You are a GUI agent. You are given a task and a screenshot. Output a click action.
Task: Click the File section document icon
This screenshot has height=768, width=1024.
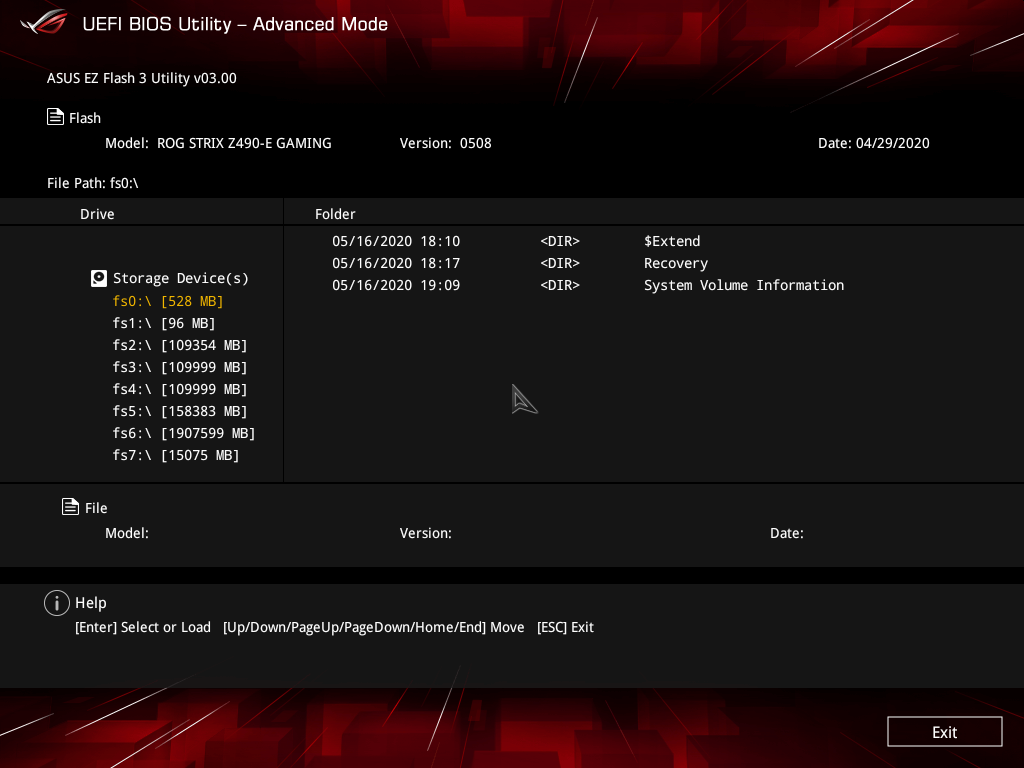point(69,507)
